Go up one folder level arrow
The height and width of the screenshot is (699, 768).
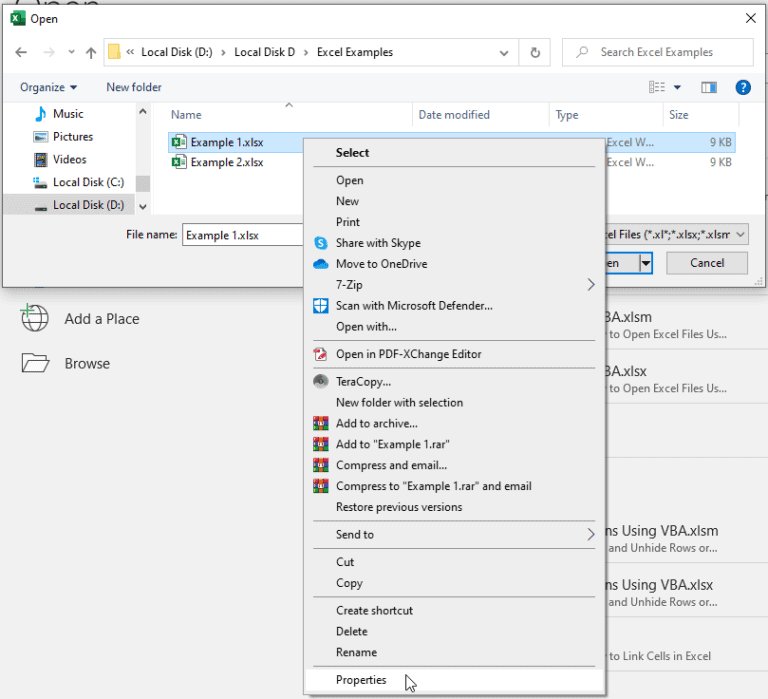point(91,52)
